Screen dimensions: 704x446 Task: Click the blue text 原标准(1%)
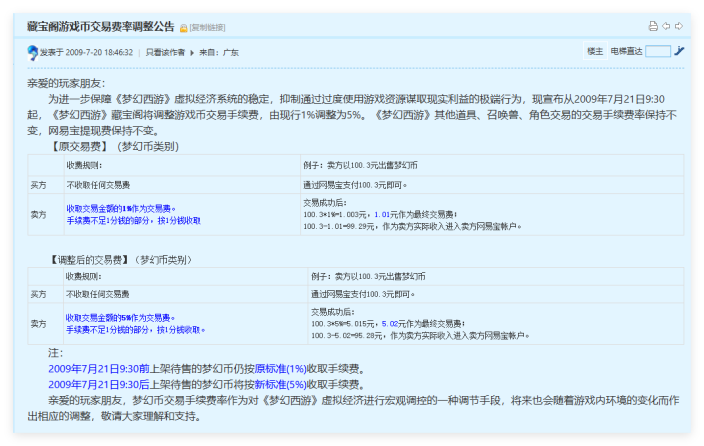(x=281, y=369)
